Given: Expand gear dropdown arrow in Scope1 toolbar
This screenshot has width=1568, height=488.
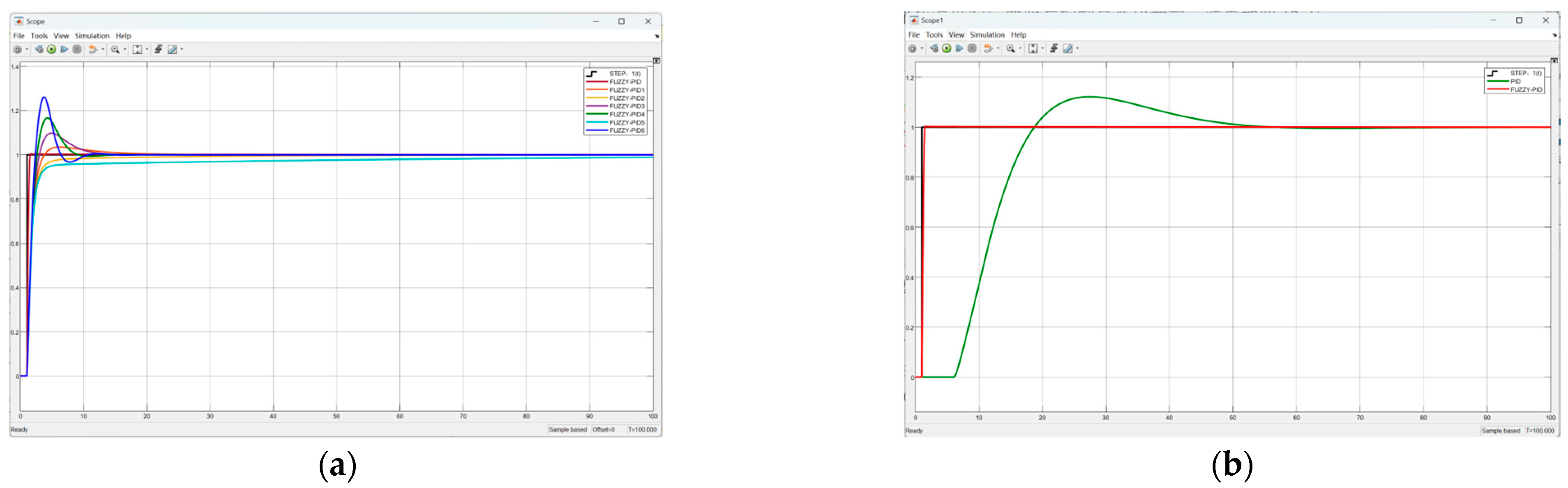Looking at the screenshot, I should coord(922,48).
